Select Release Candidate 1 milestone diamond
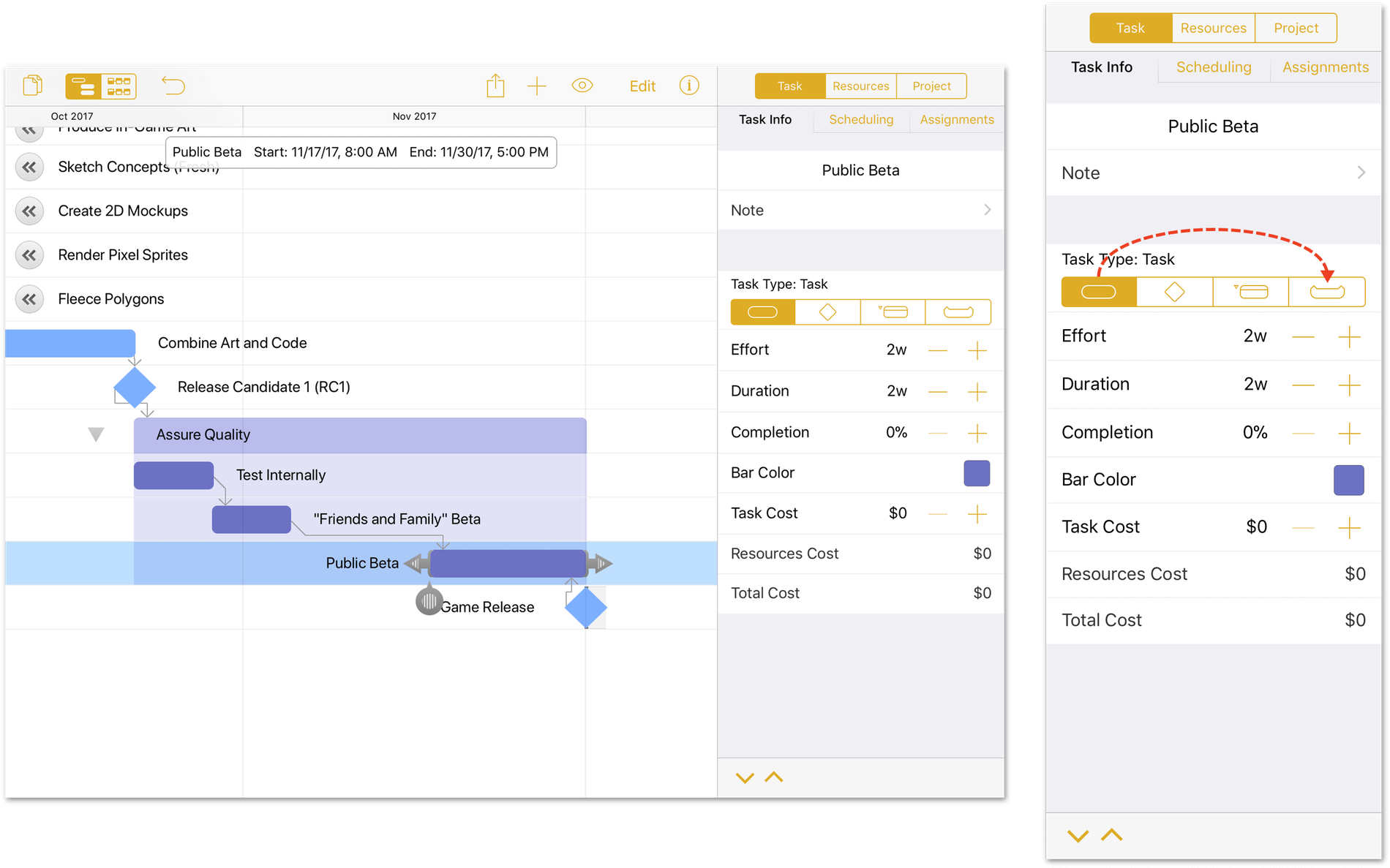1390x868 pixels. click(135, 387)
